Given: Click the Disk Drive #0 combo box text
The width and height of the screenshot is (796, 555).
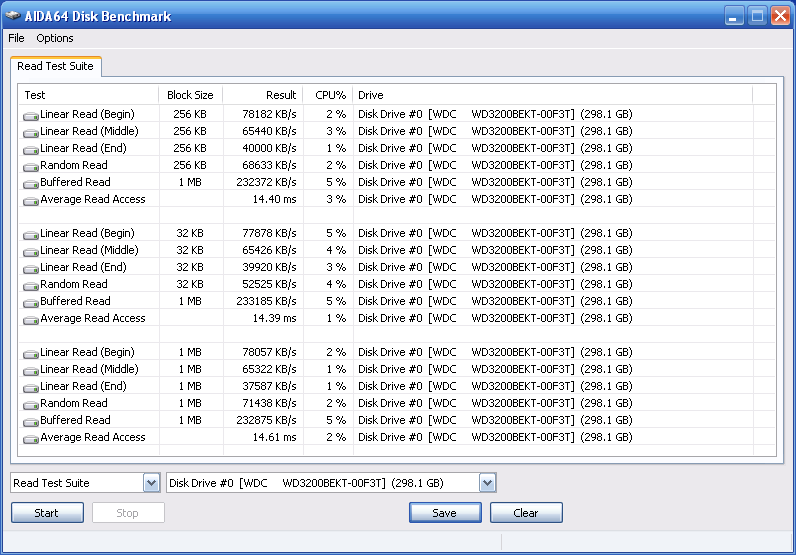Looking at the screenshot, I should pyautogui.click(x=306, y=483).
